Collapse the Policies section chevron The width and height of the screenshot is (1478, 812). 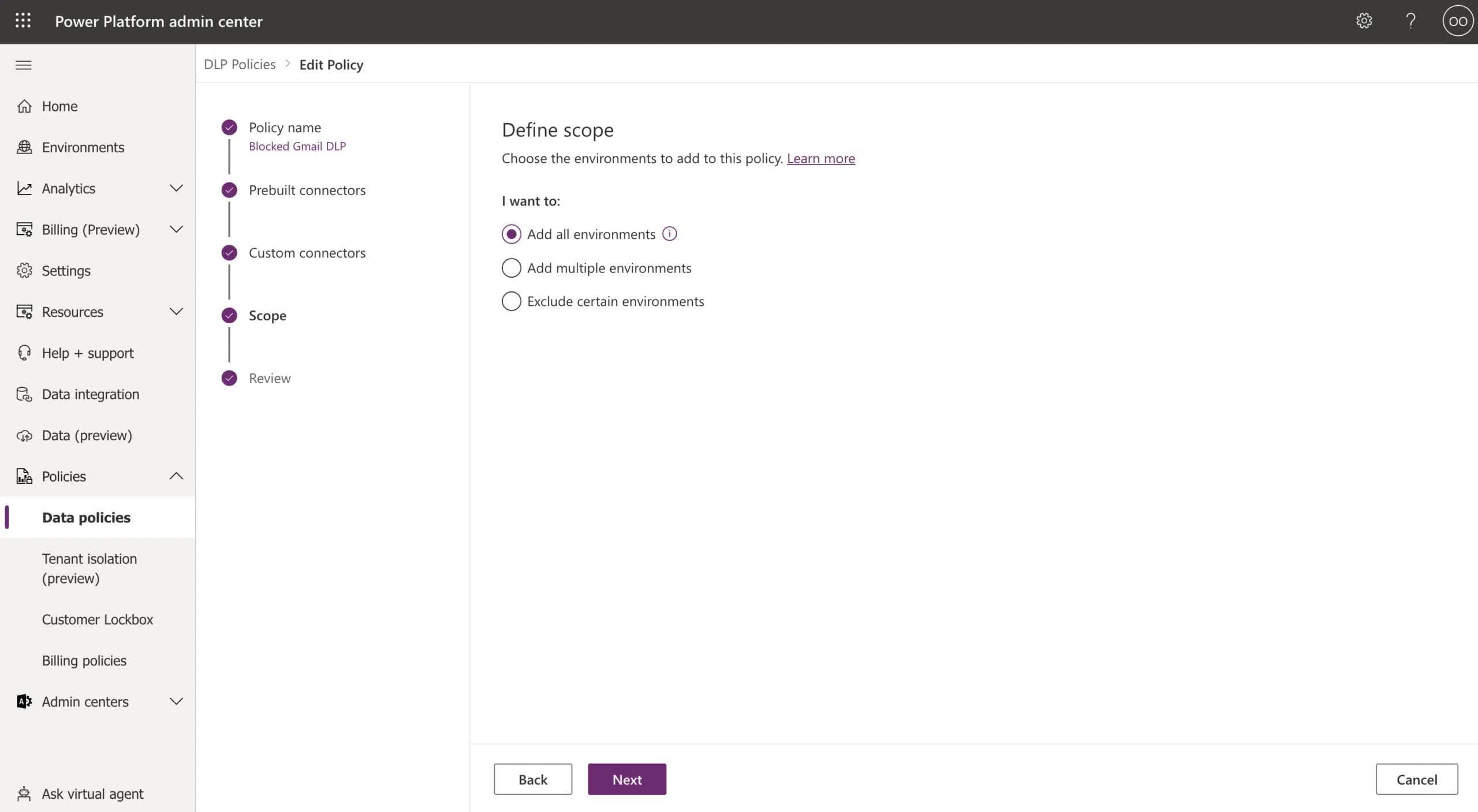pyautogui.click(x=176, y=476)
